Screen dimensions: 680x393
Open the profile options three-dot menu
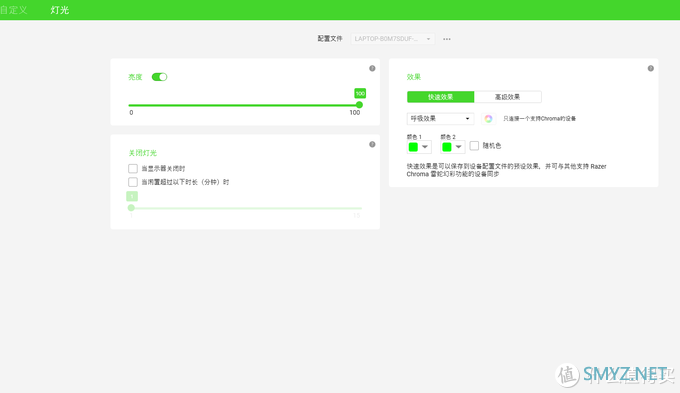(x=447, y=39)
